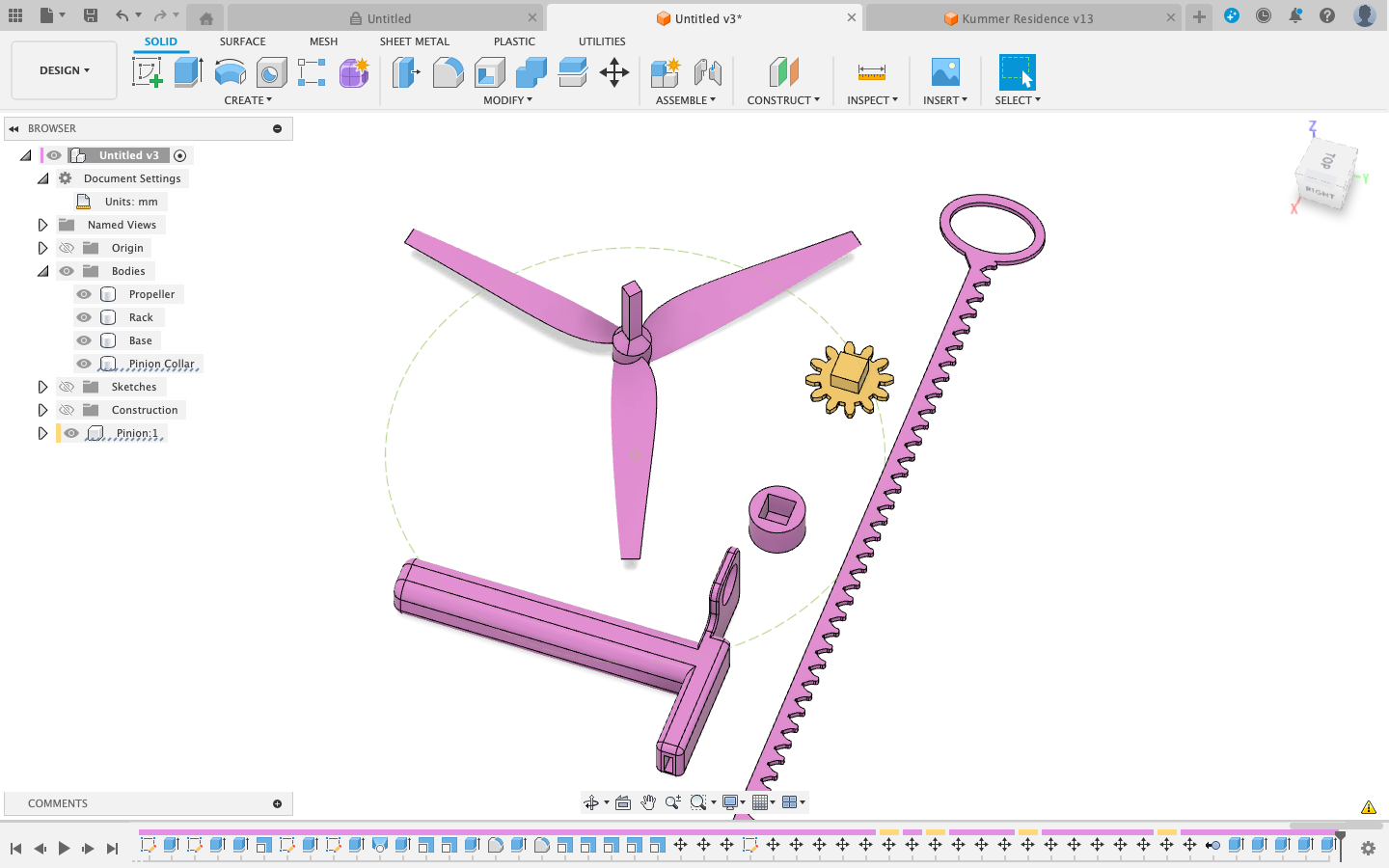
Task: Activate the Fillet tool
Action: point(448,72)
